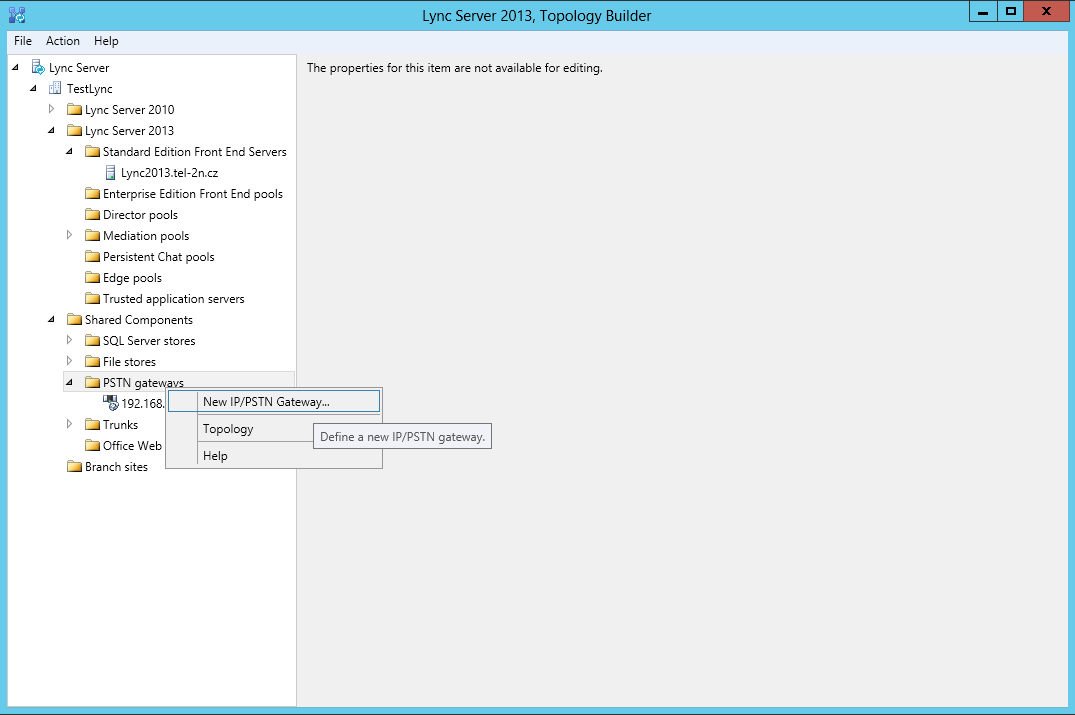Choose New IP/PSTN Gateway from context menu

266,402
